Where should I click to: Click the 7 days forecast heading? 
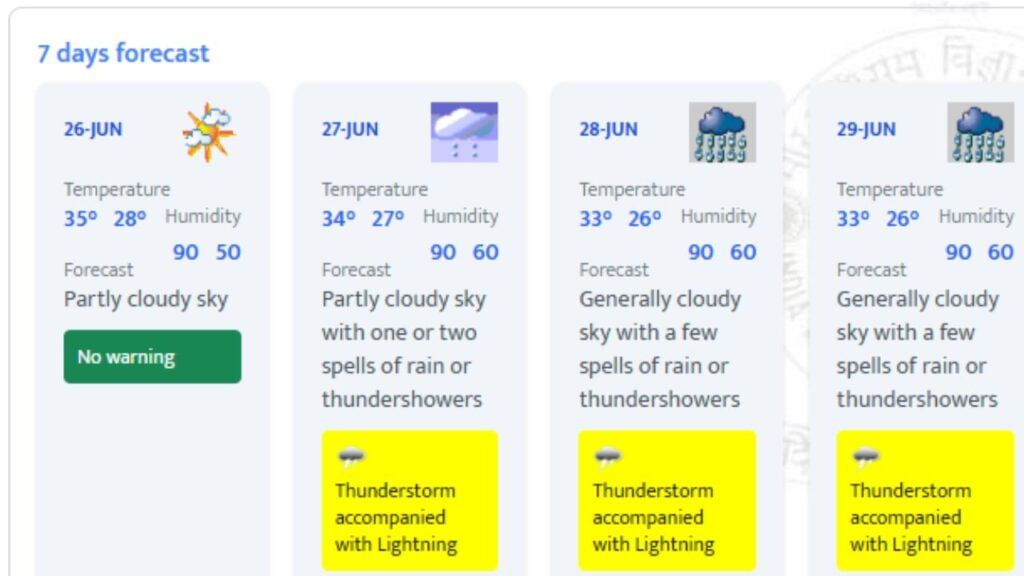tap(123, 54)
